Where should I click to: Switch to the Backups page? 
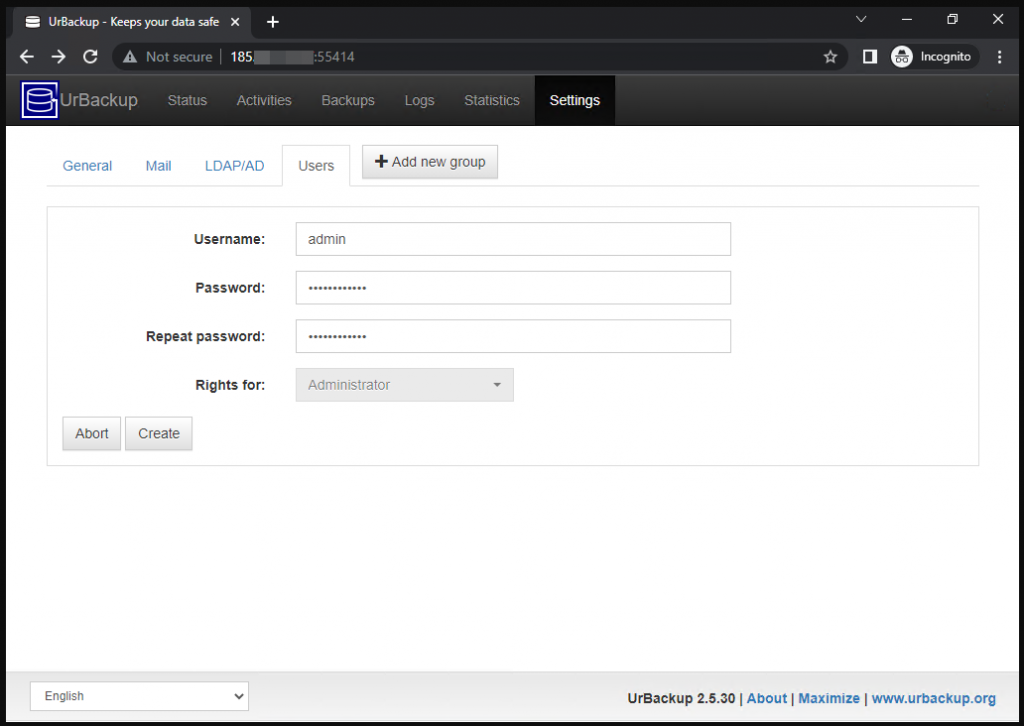pos(347,100)
